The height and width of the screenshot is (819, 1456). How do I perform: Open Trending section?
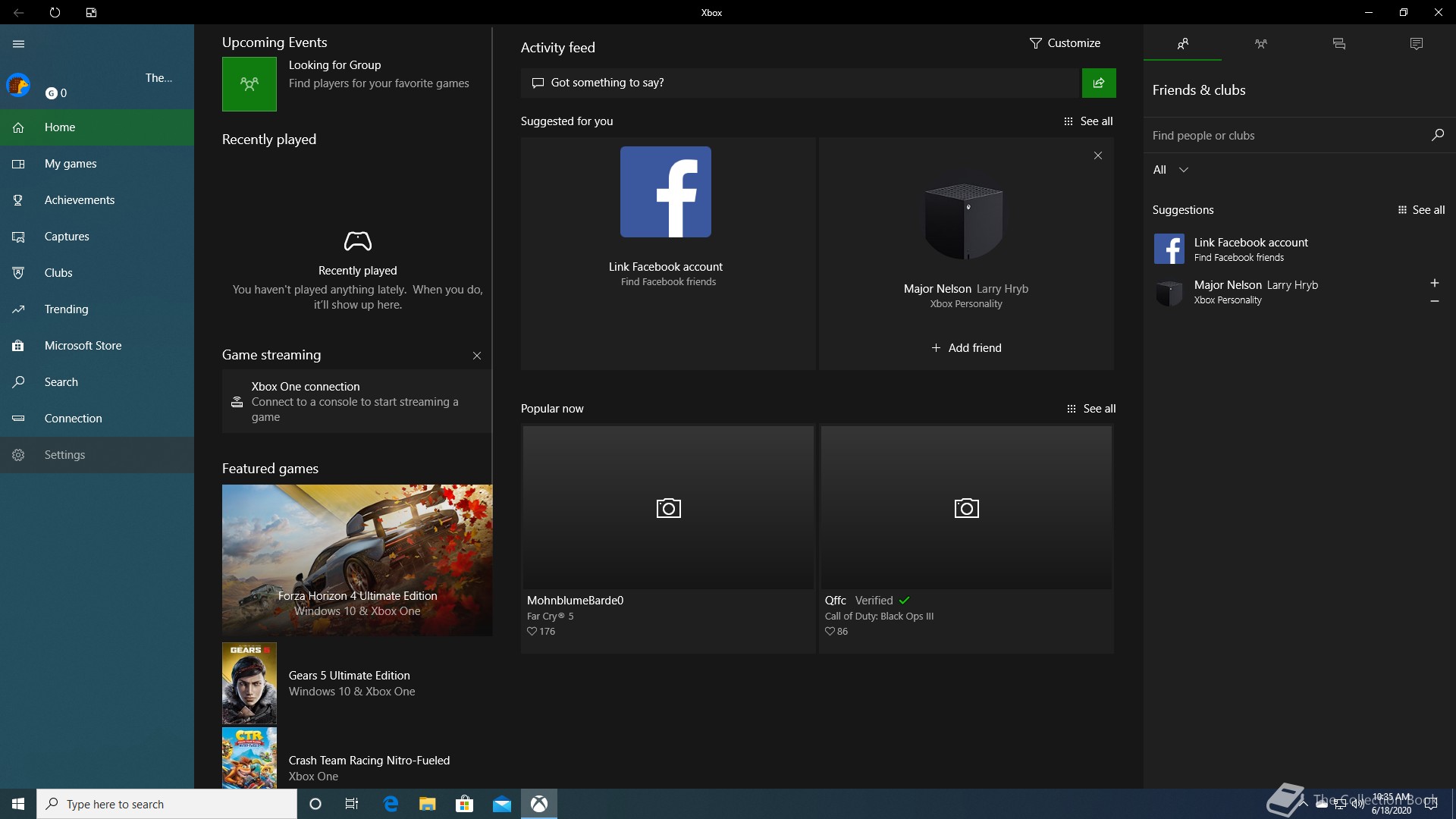click(x=97, y=309)
